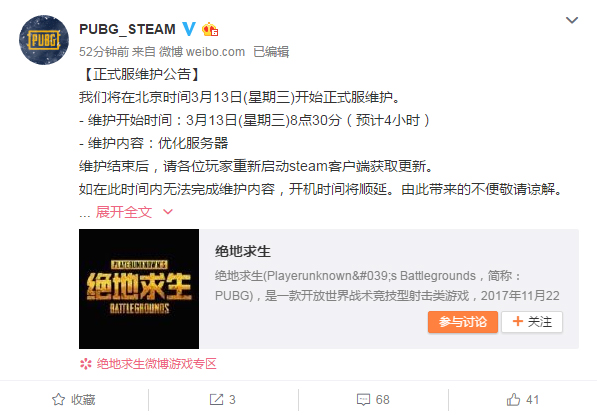Open post options chevron at top right

point(572,20)
